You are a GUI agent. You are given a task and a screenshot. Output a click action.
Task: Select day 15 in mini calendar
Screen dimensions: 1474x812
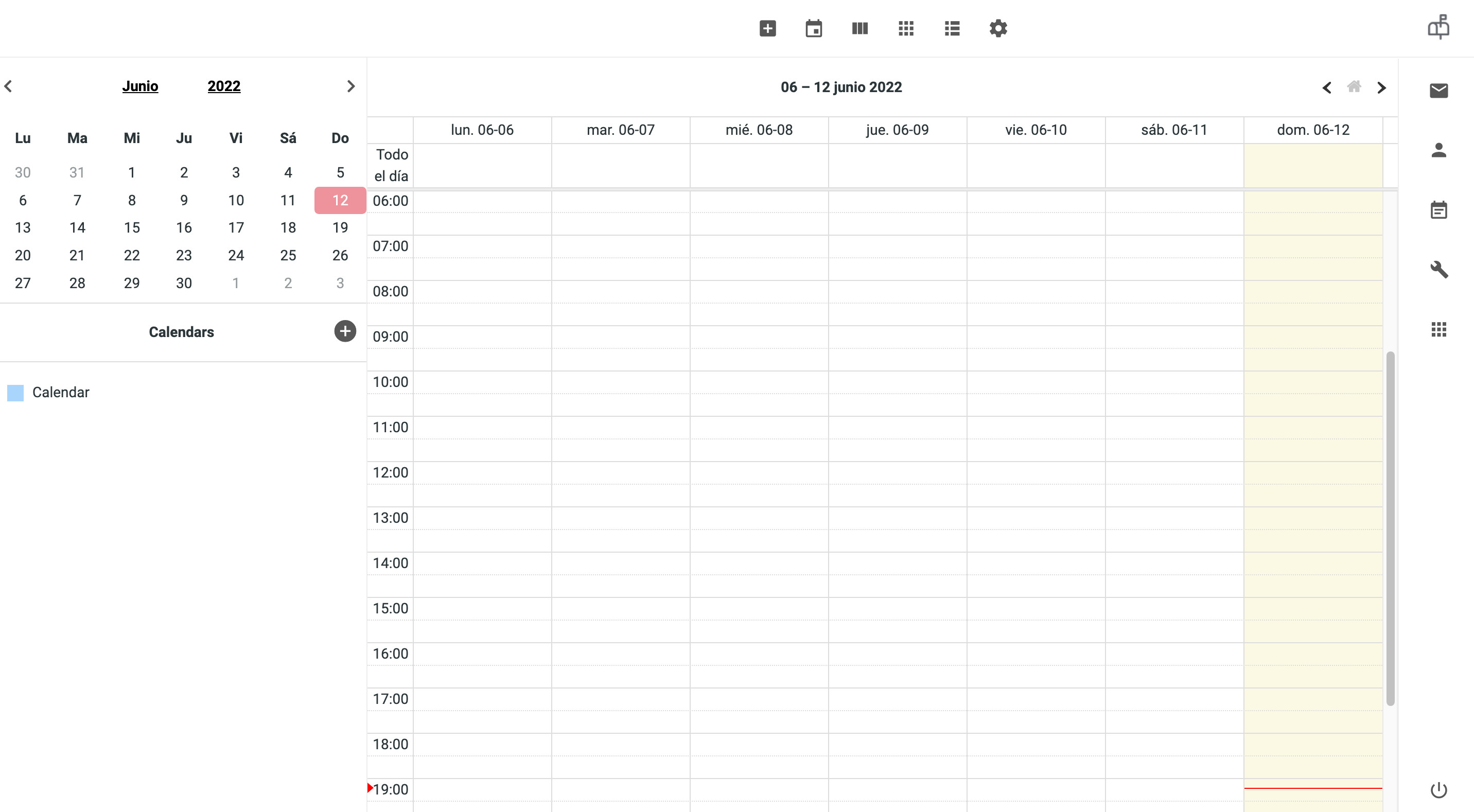tap(132, 228)
